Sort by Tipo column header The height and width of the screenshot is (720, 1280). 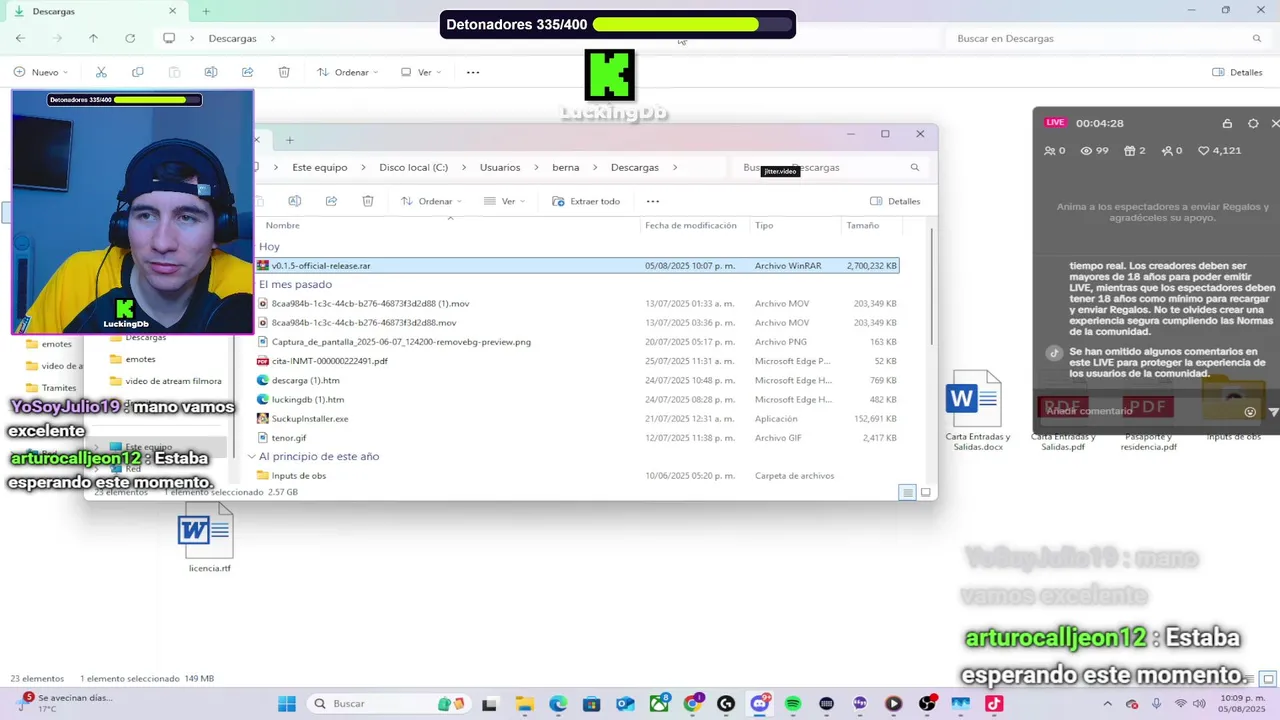pyautogui.click(x=764, y=226)
